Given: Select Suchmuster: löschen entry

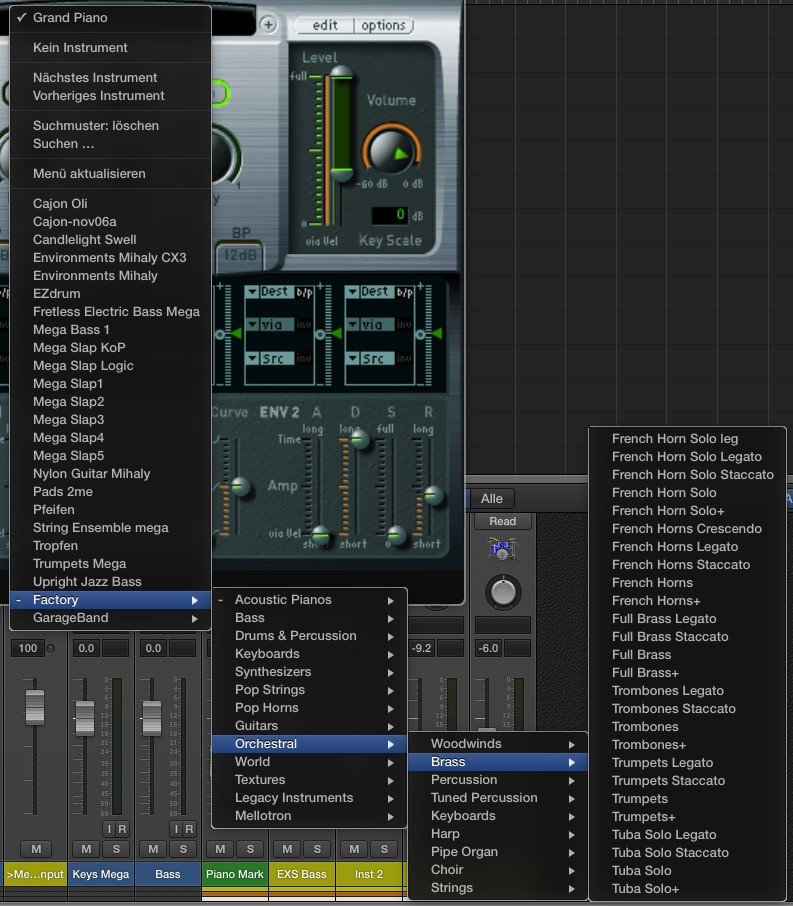Looking at the screenshot, I should click(x=110, y=125).
